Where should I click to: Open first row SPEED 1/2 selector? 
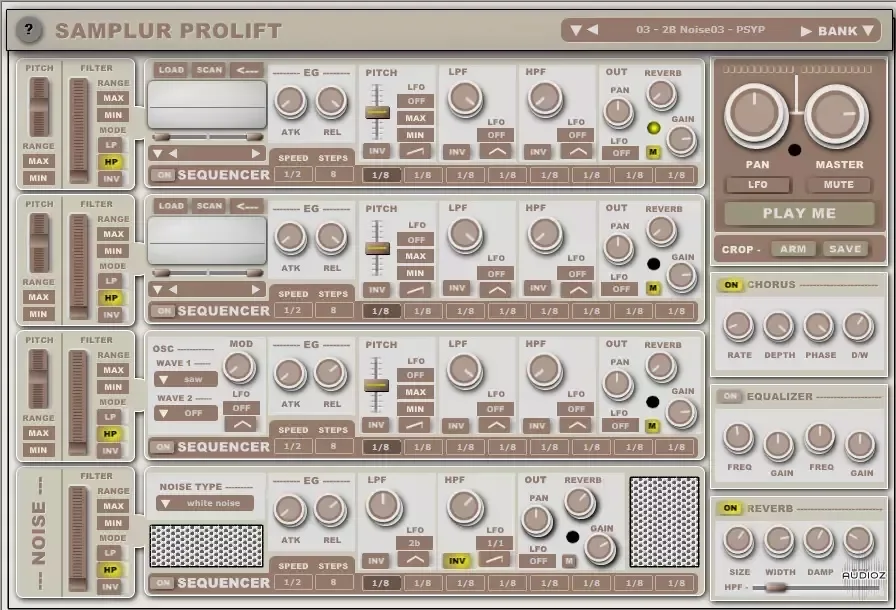tap(292, 174)
